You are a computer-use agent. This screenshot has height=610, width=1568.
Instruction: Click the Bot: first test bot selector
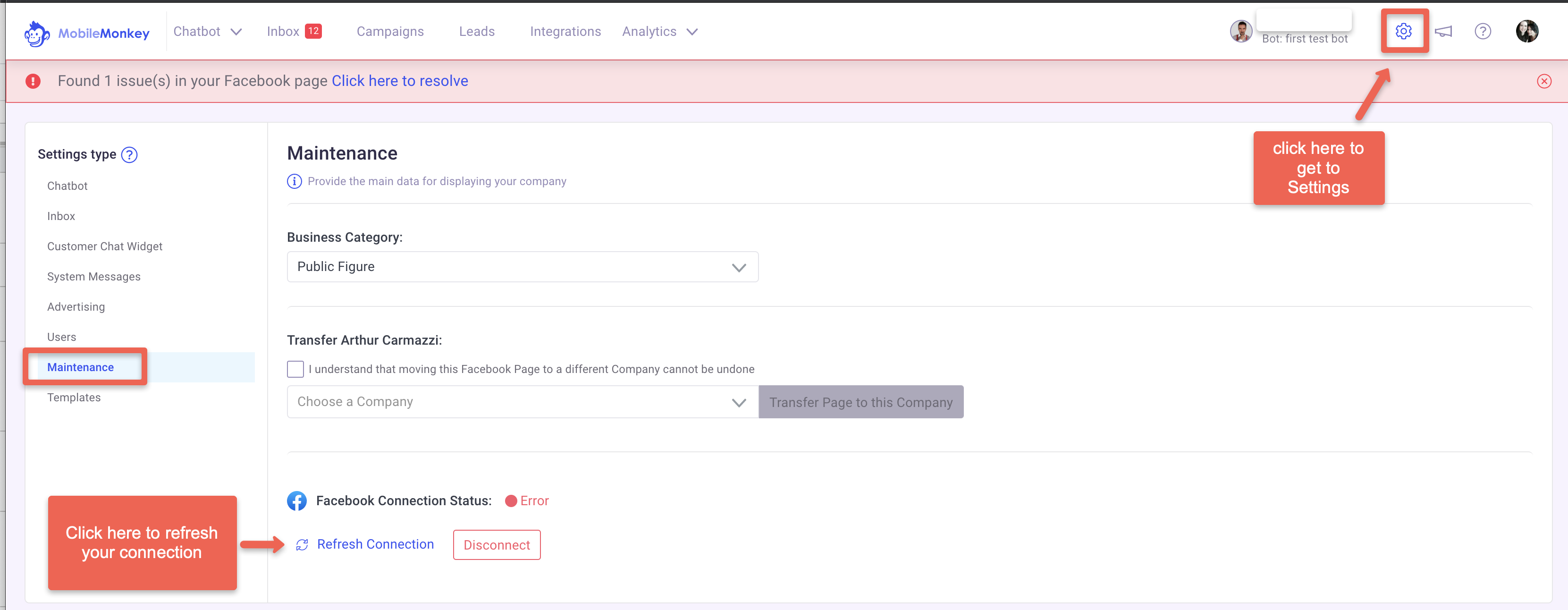point(1305,38)
